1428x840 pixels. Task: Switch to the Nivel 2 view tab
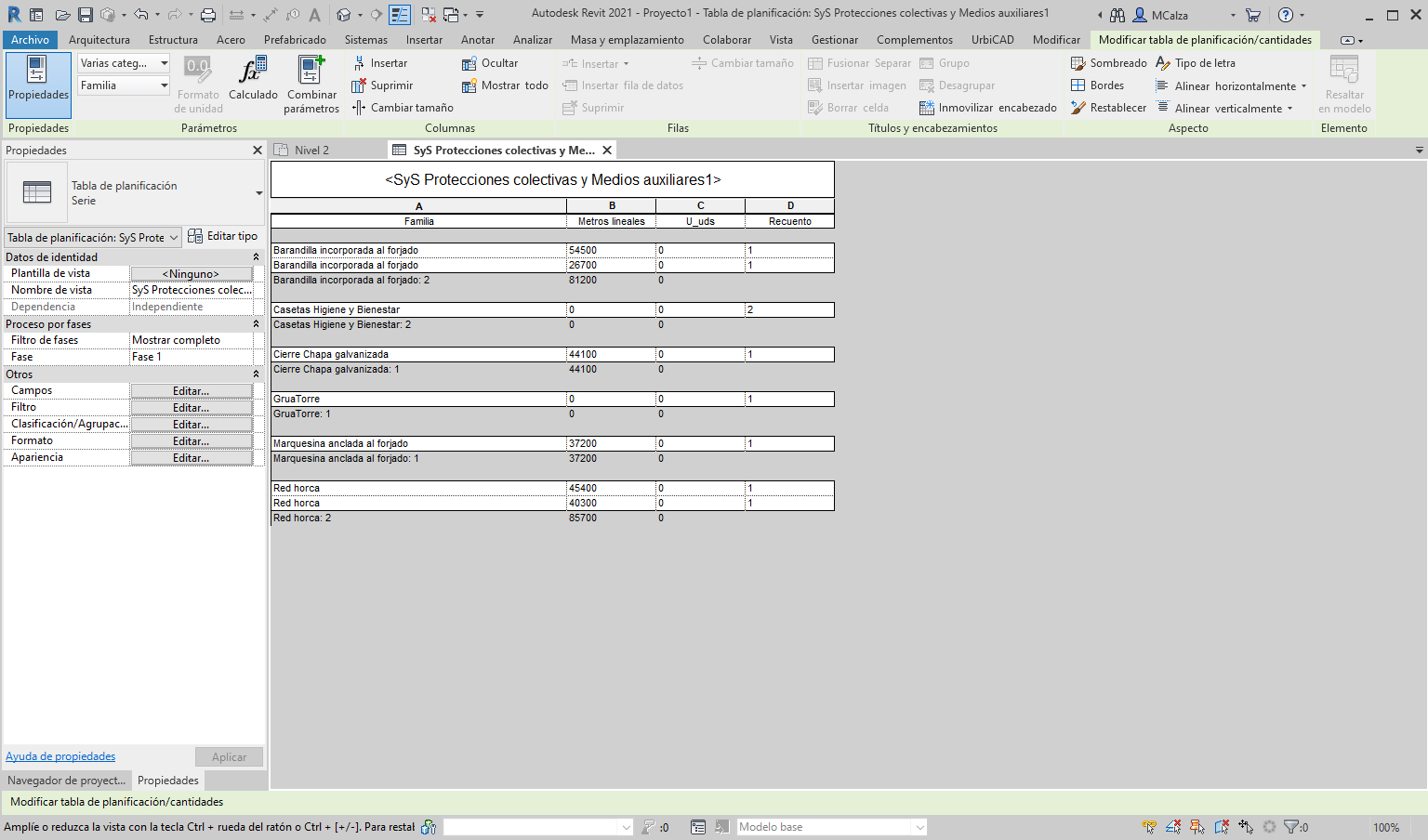(311, 150)
